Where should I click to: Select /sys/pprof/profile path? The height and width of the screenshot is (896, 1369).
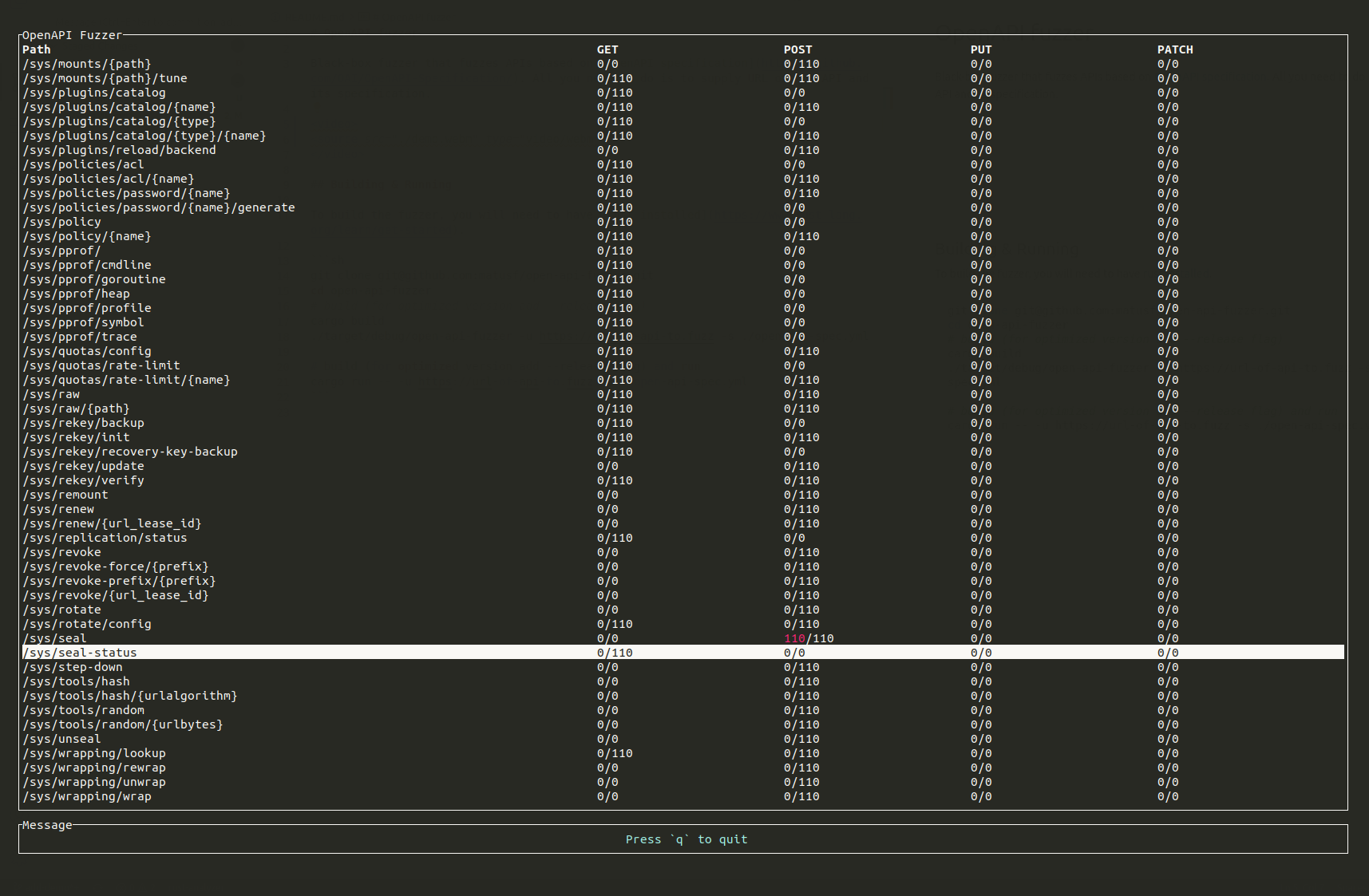pyautogui.click(x=87, y=308)
